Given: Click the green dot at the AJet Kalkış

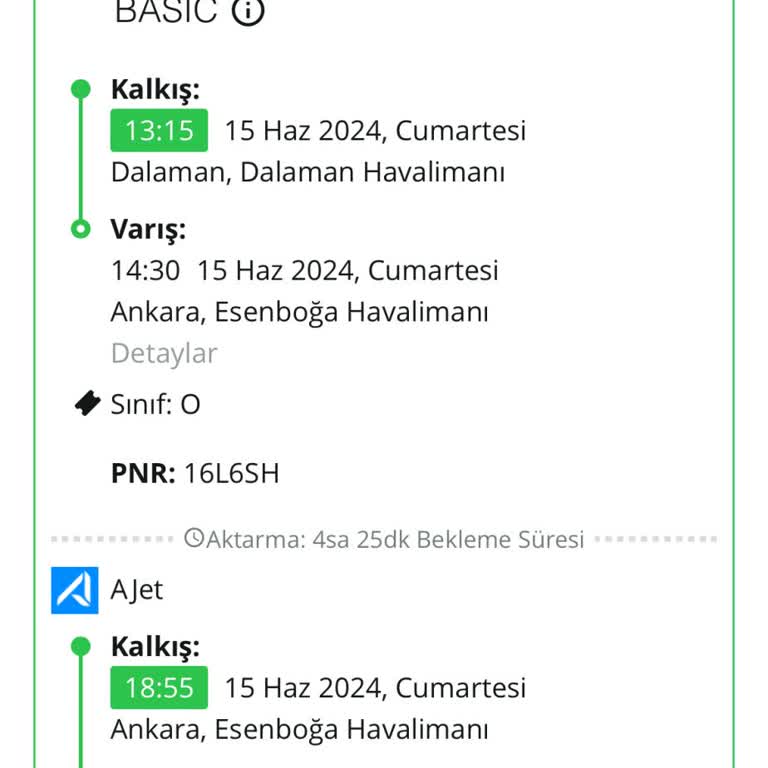Looking at the screenshot, I should 81,646.
